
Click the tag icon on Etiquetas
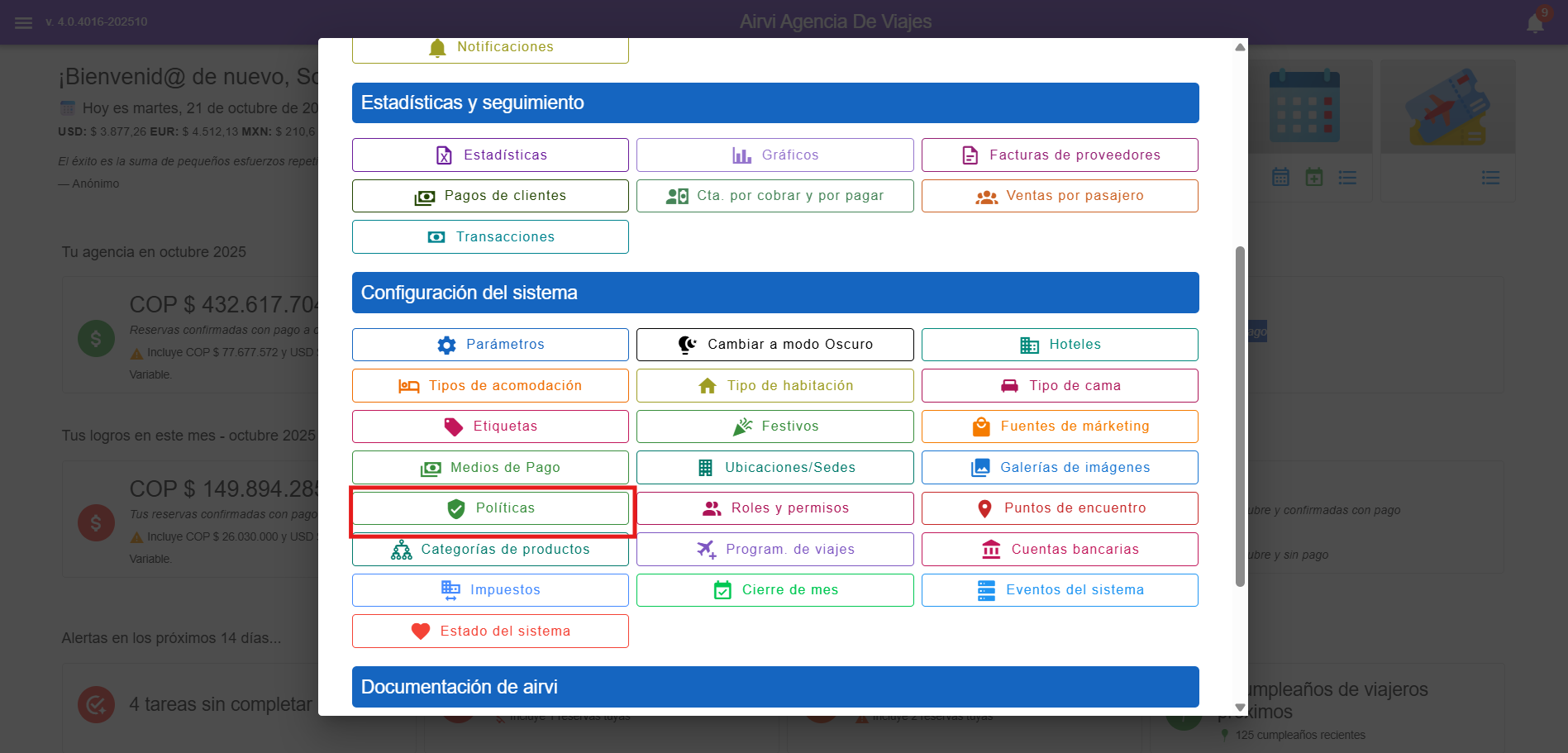454,427
